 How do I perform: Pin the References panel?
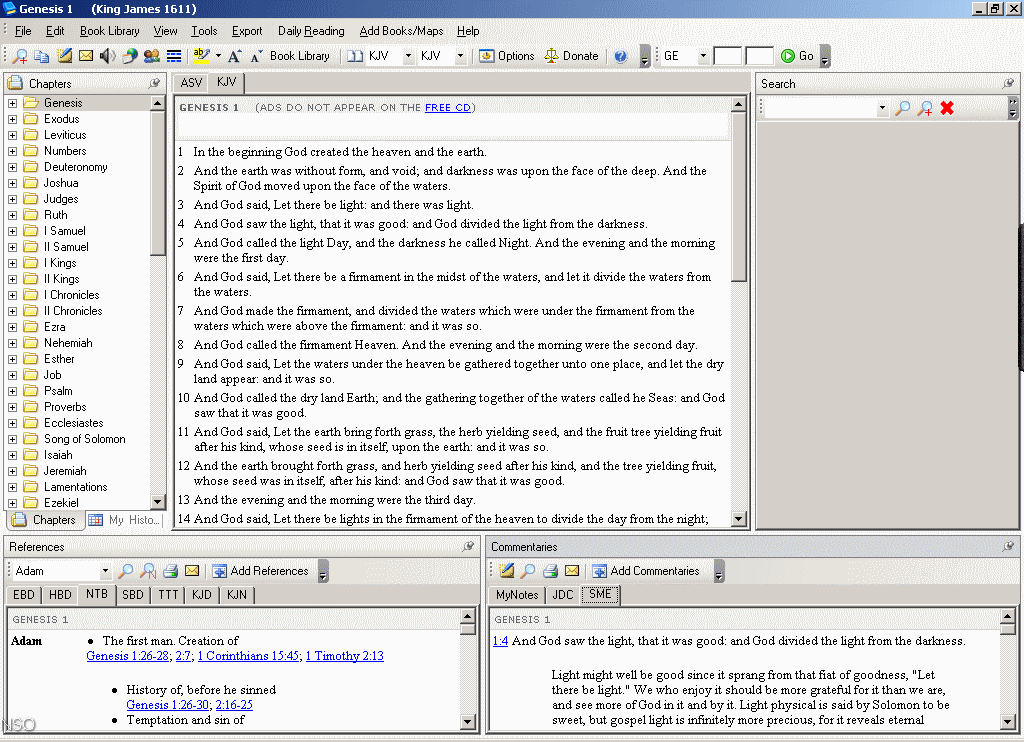click(x=468, y=547)
